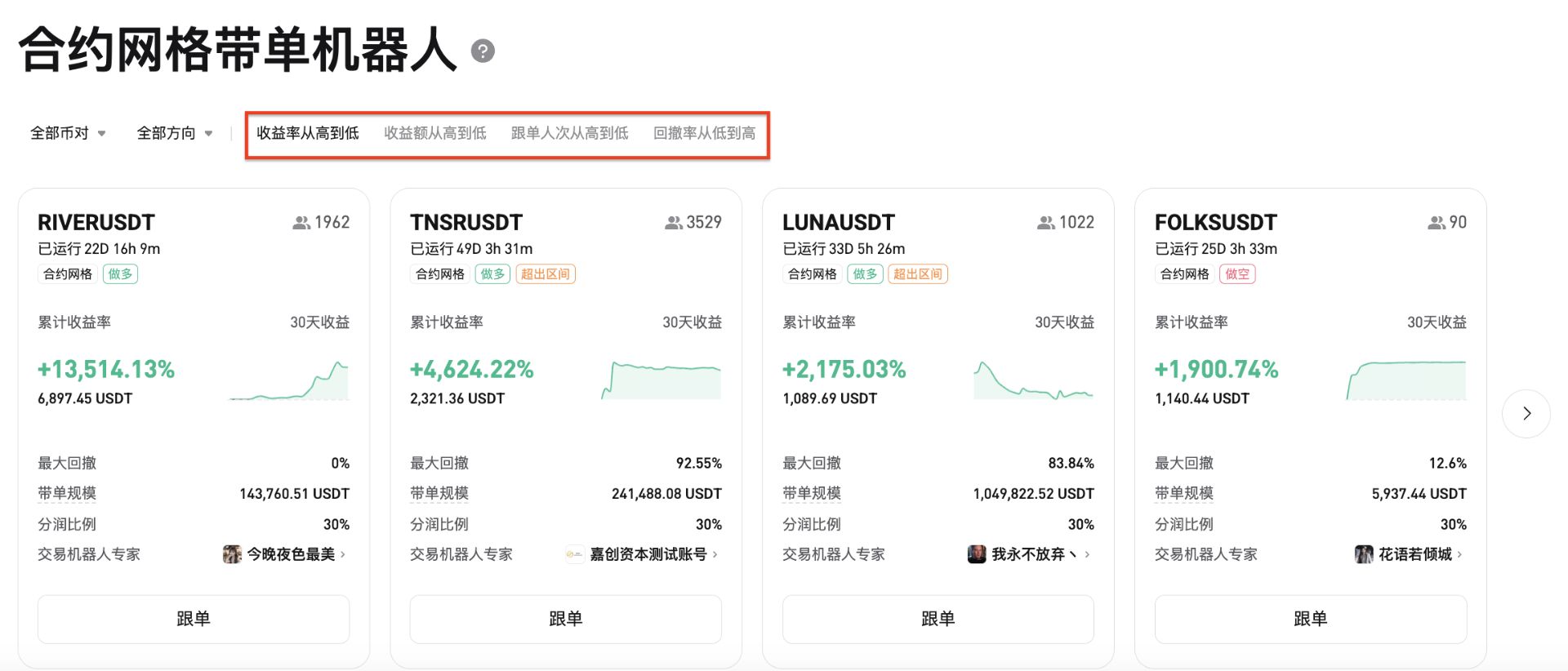Image resolution: width=1568 pixels, height=671 pixels.
Task: Click 跟单 on the FOLKSUSDT card
Action: [x=1311, y=619]
